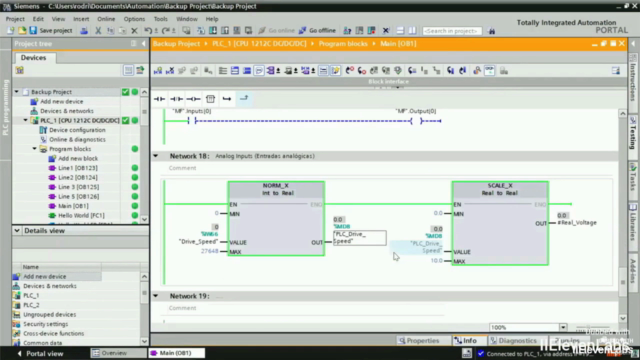The image size is (640, 360).
Task: Click the delete network icon
Action: 170,71
